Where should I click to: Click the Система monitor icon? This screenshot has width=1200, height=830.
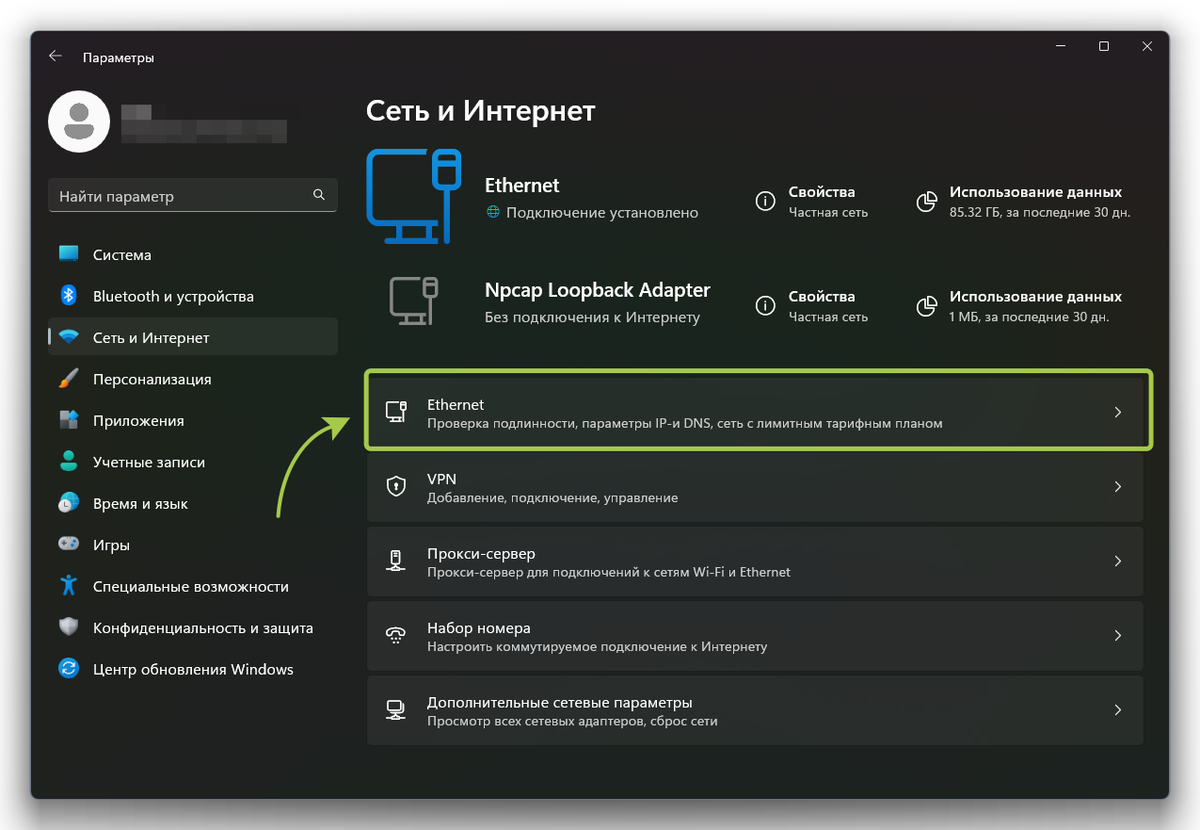(68, 254)
